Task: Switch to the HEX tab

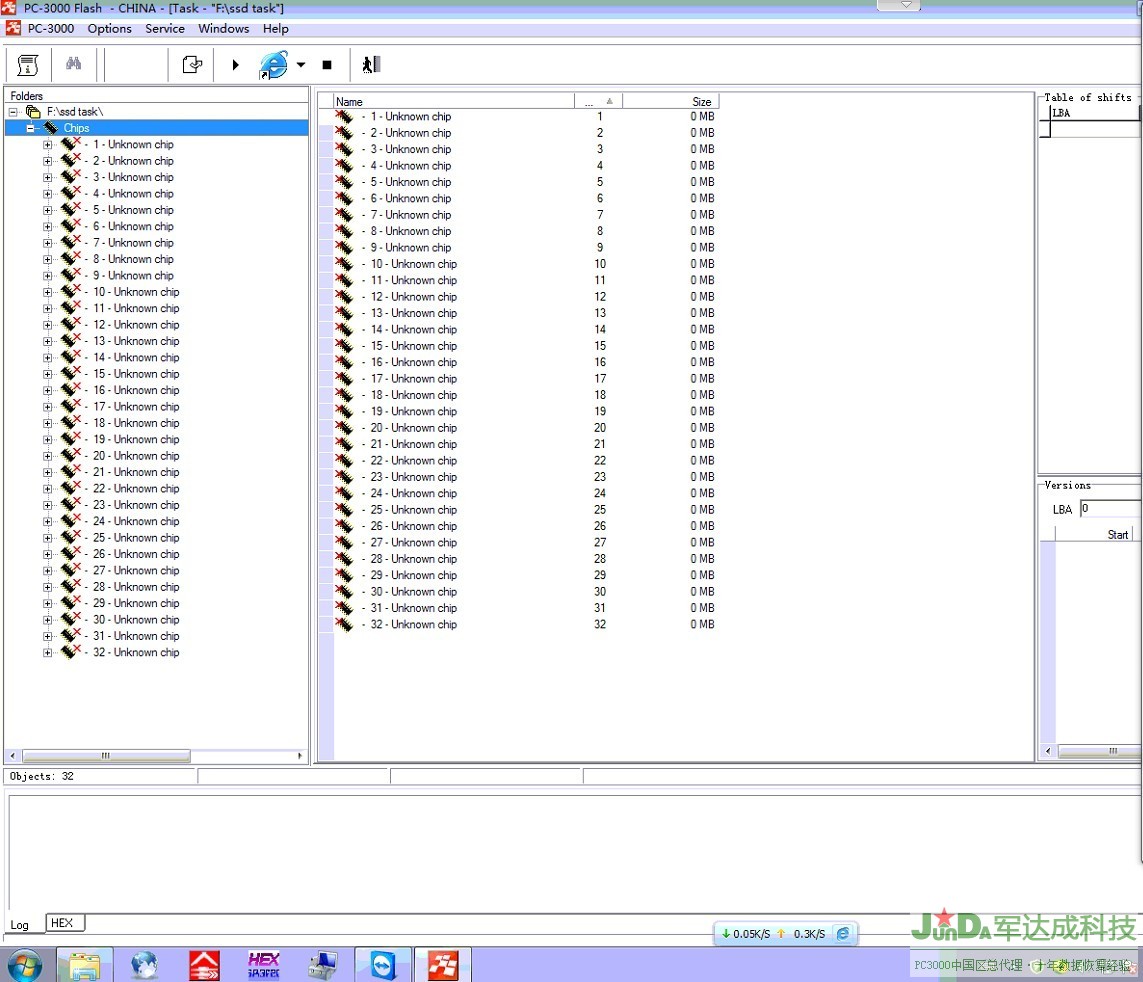Action: point(62,923)
